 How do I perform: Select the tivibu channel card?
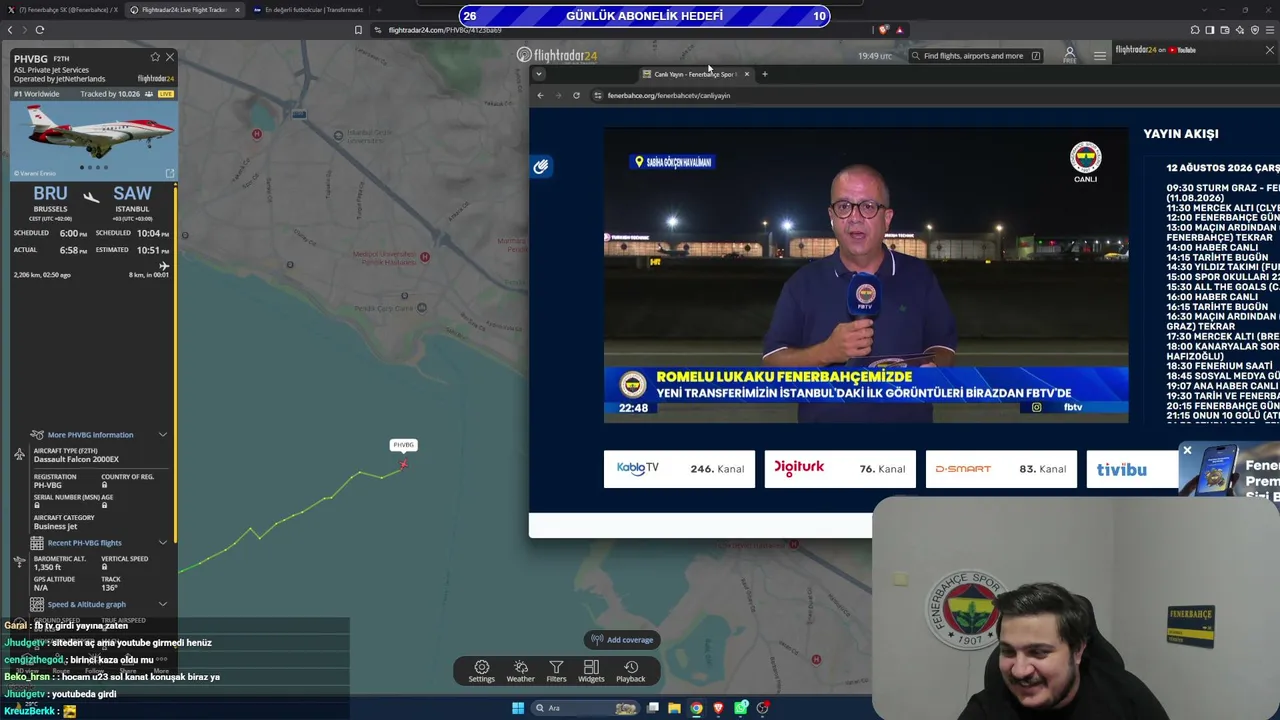(x=1132, y=469)
